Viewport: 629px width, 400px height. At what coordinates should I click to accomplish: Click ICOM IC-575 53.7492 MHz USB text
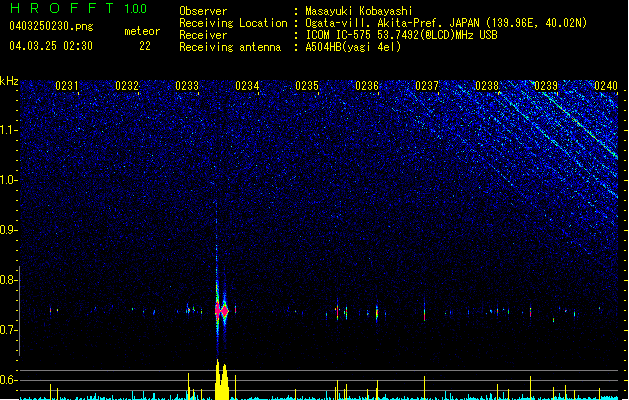[x=401, y=35]
